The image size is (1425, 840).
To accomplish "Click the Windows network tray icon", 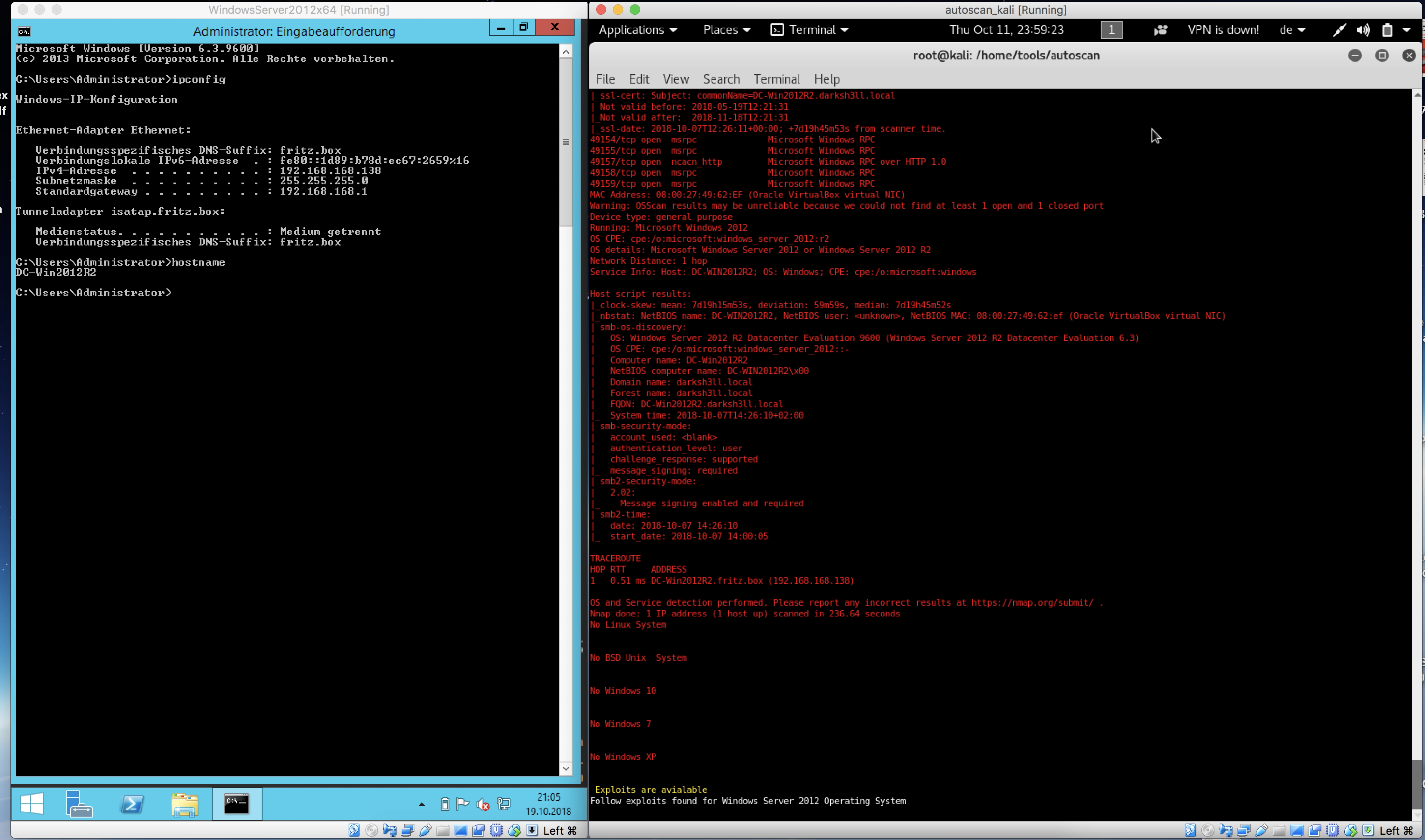I will pos(503,804).
